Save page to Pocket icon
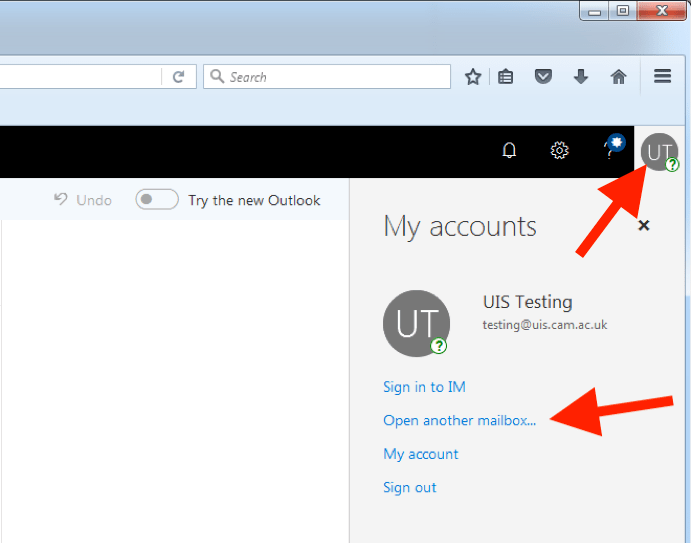 (x=543, y=77)
